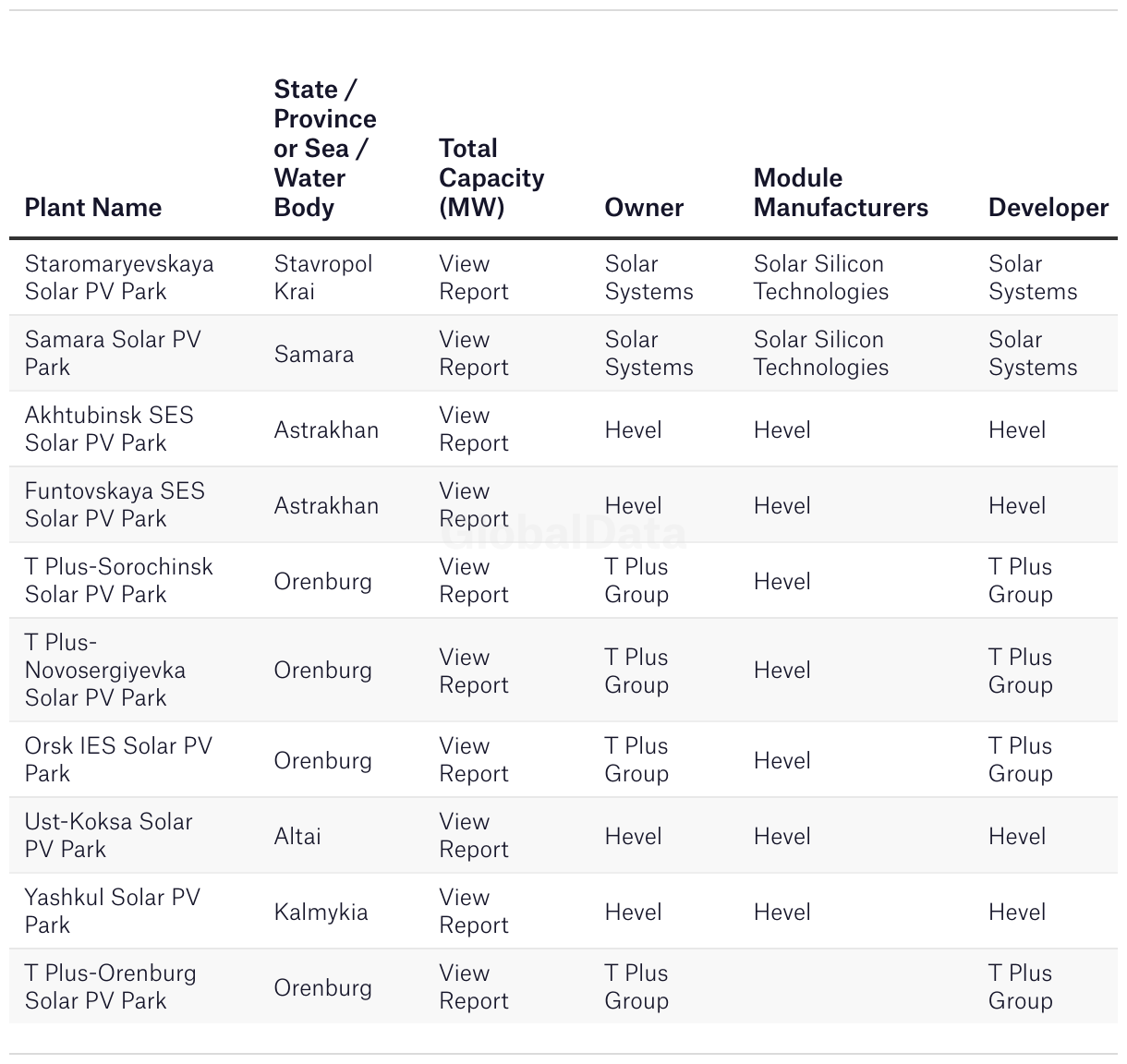The width and height of the screenshot is (1127, 1064).
Task: Open View Report for T Plus-Sorochinsk park
Action: [474, 580]
